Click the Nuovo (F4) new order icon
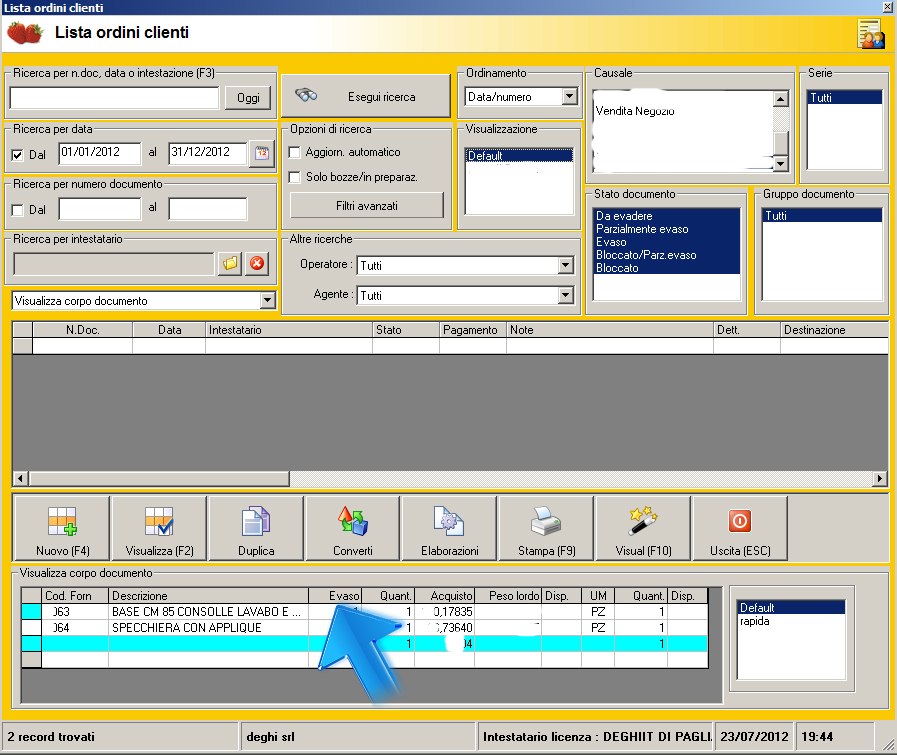 [x=62, y=523]
